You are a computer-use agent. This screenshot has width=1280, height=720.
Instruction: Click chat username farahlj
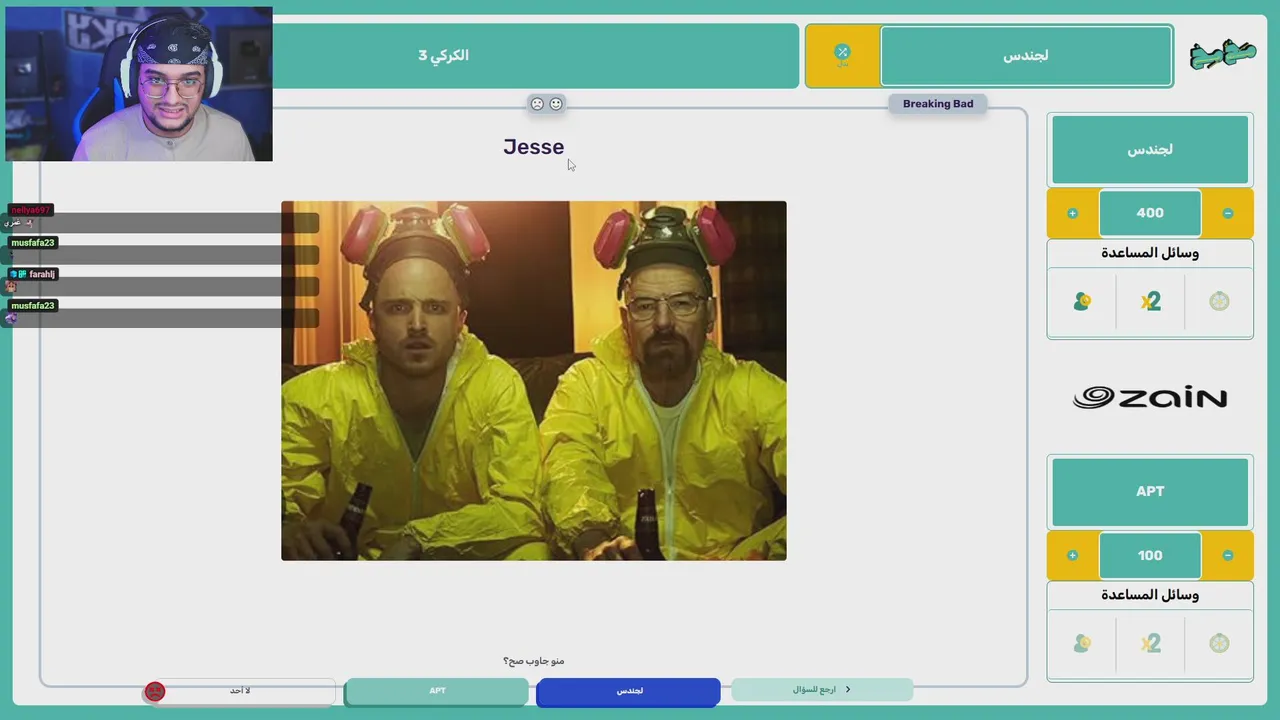(42, 274)
